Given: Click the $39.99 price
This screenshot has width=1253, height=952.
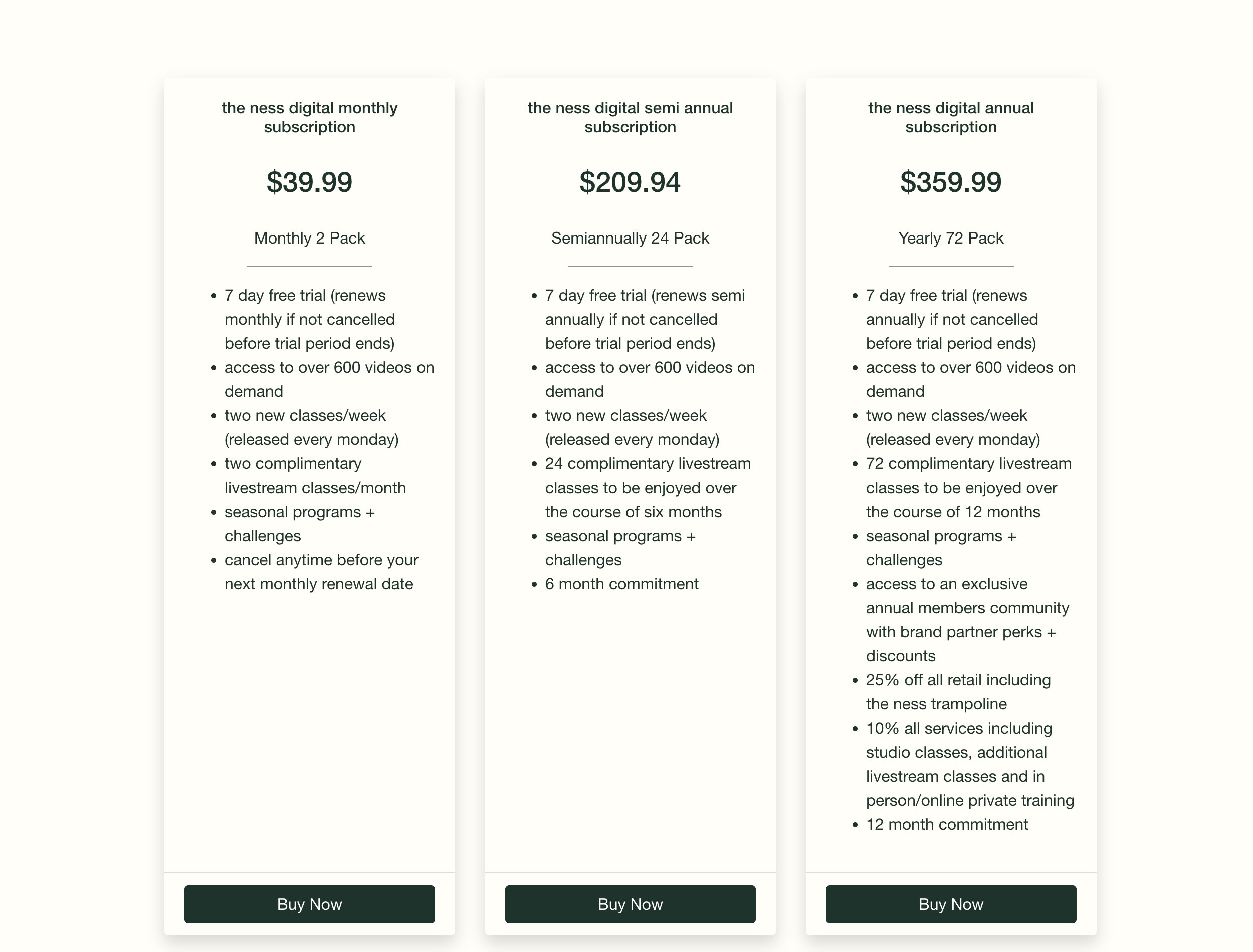Looking at the screenshot, I should tap(309, 182).
